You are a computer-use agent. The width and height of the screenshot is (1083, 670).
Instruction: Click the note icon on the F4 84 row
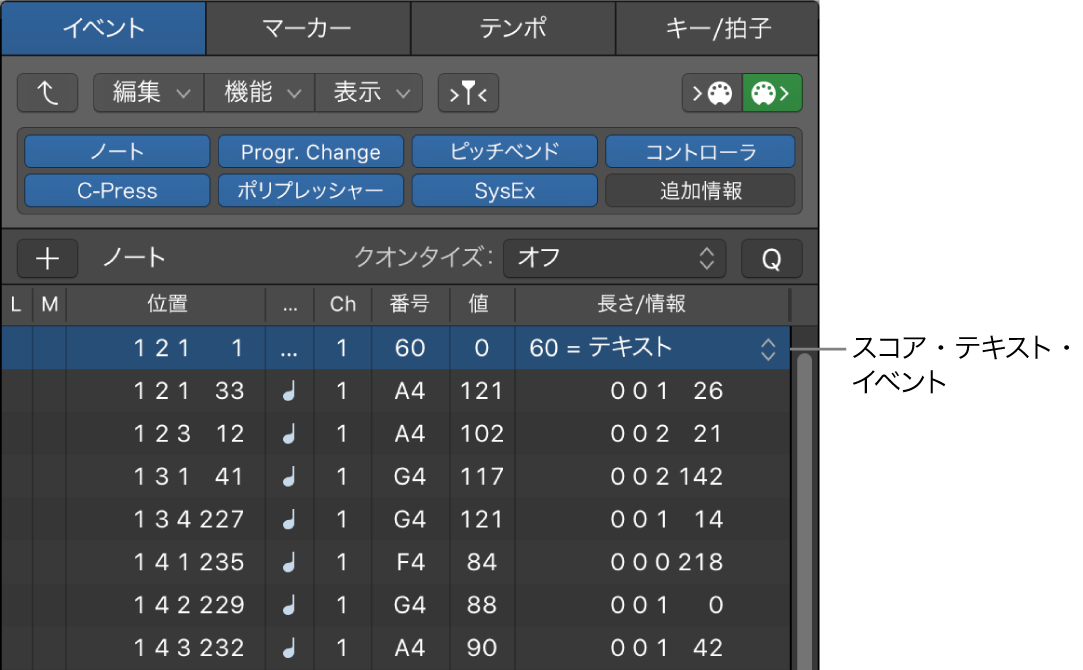[289, 562]
